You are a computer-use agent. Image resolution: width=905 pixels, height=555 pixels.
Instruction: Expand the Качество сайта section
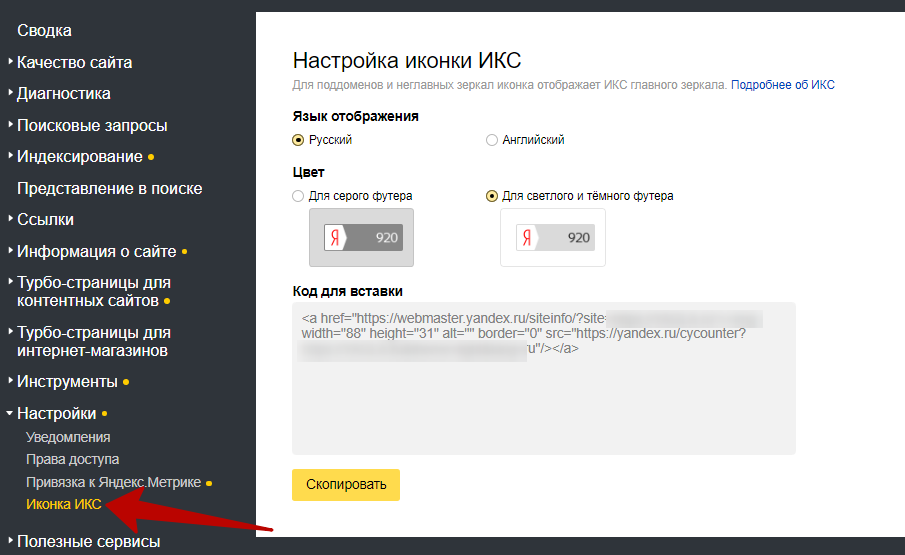(x=74, y=62)
